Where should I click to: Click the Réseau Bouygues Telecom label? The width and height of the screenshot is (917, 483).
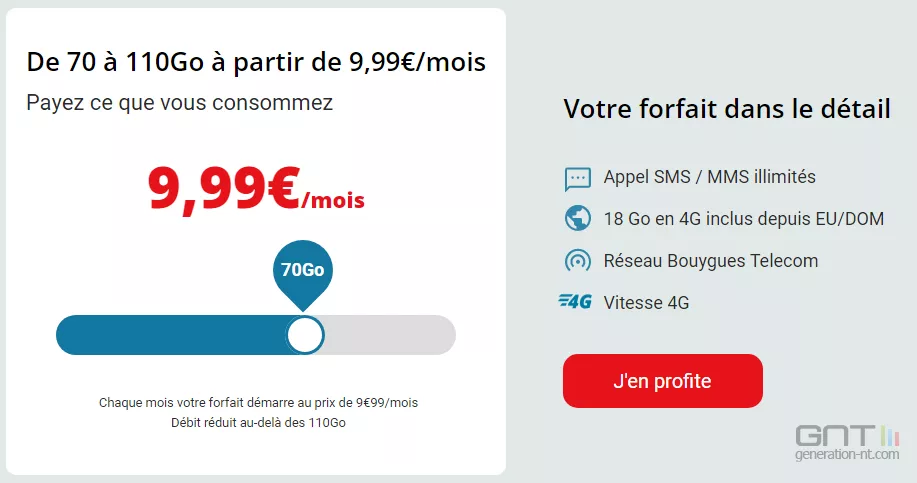tap(711, 261)
